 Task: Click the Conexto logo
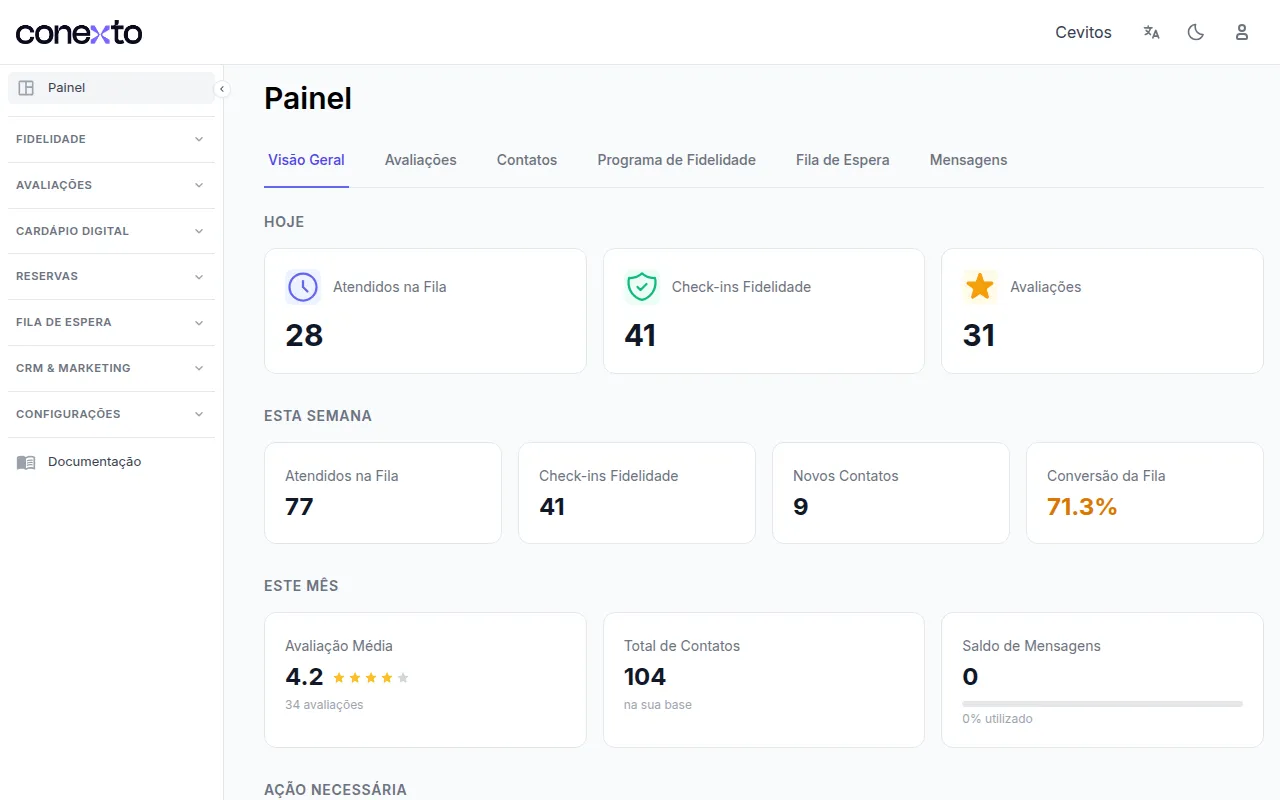(79, 32)
